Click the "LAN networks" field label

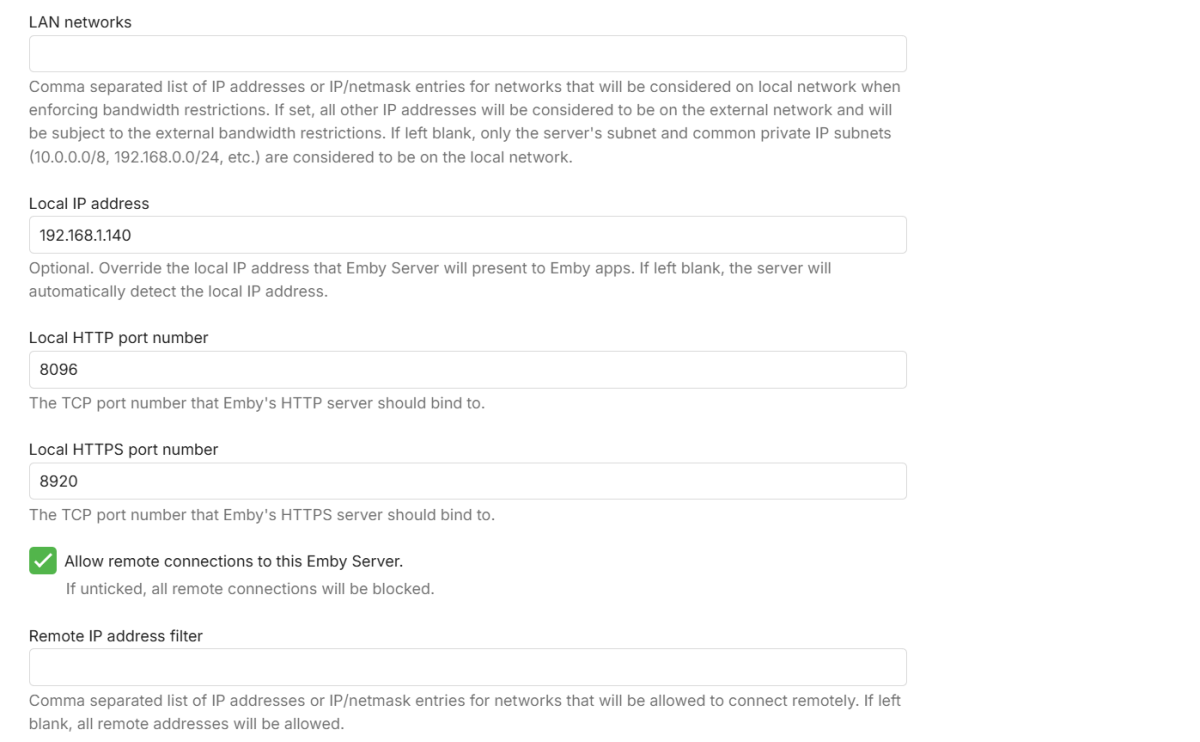tap(80, 22)
